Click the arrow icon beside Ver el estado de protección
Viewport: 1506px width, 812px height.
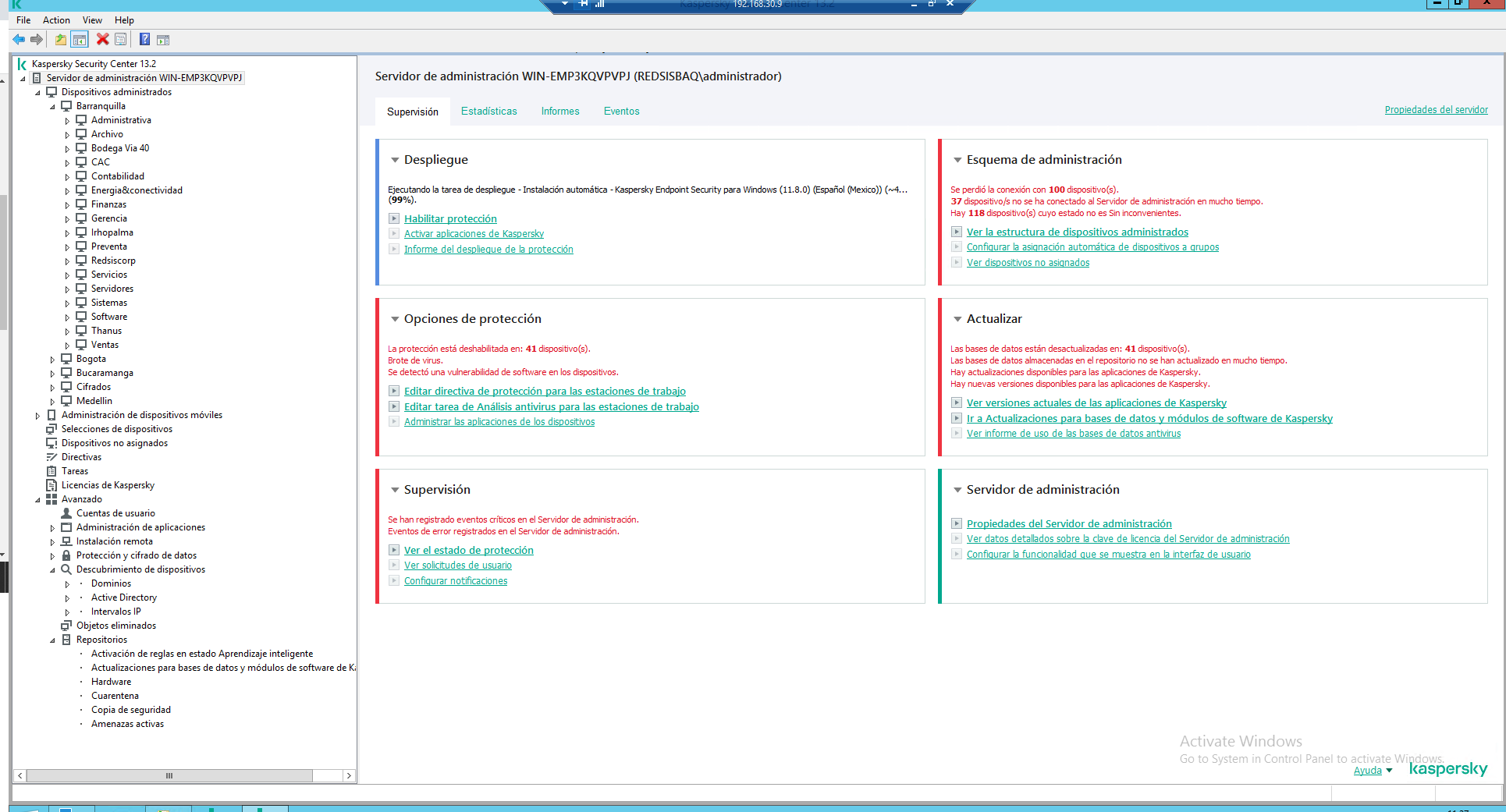click(394, 550)
